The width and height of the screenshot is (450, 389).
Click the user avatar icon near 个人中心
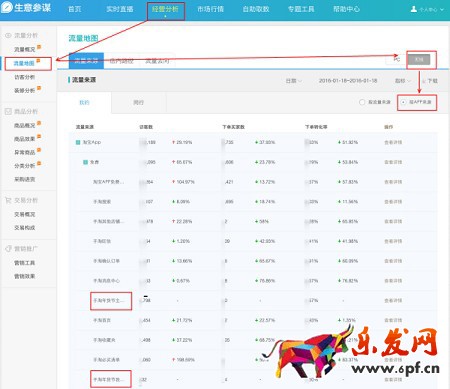click(414, 9)
